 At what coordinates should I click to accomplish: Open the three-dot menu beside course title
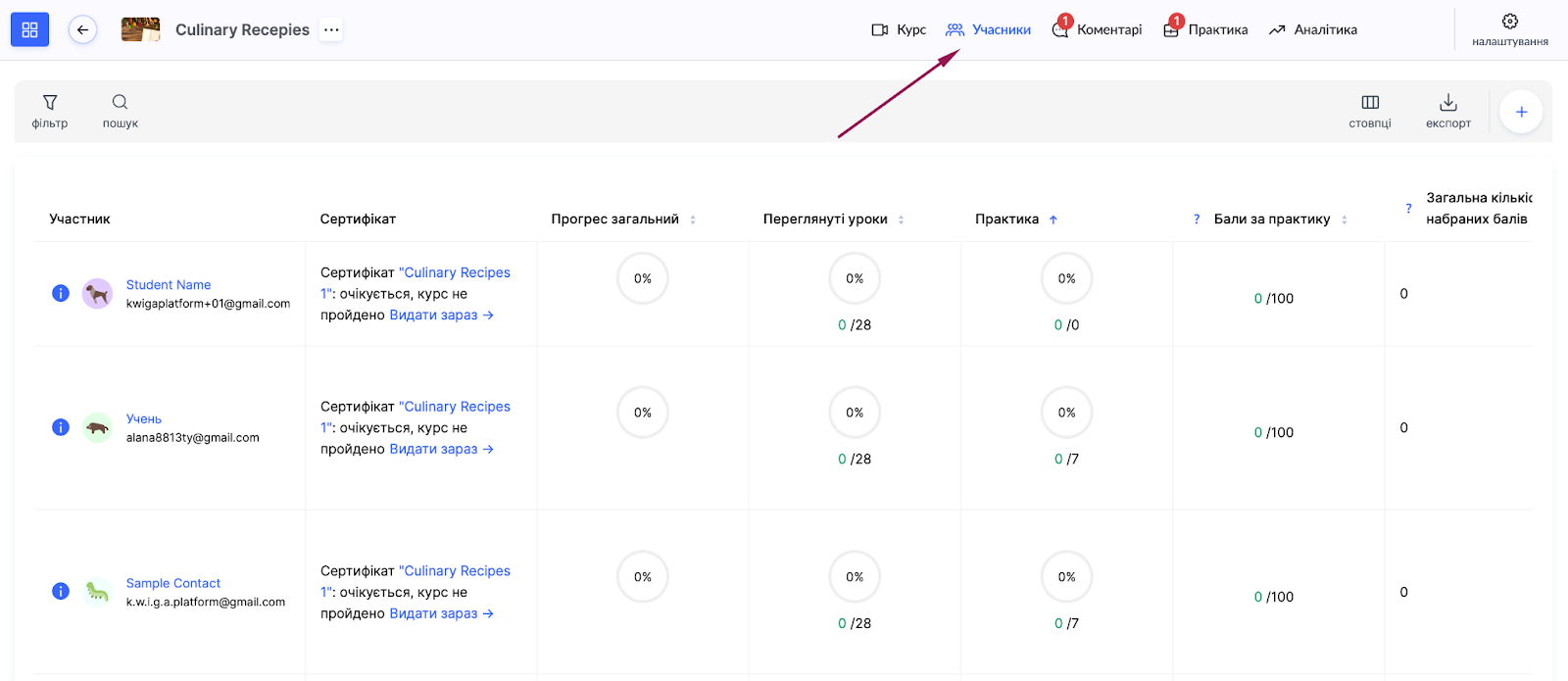331,29
